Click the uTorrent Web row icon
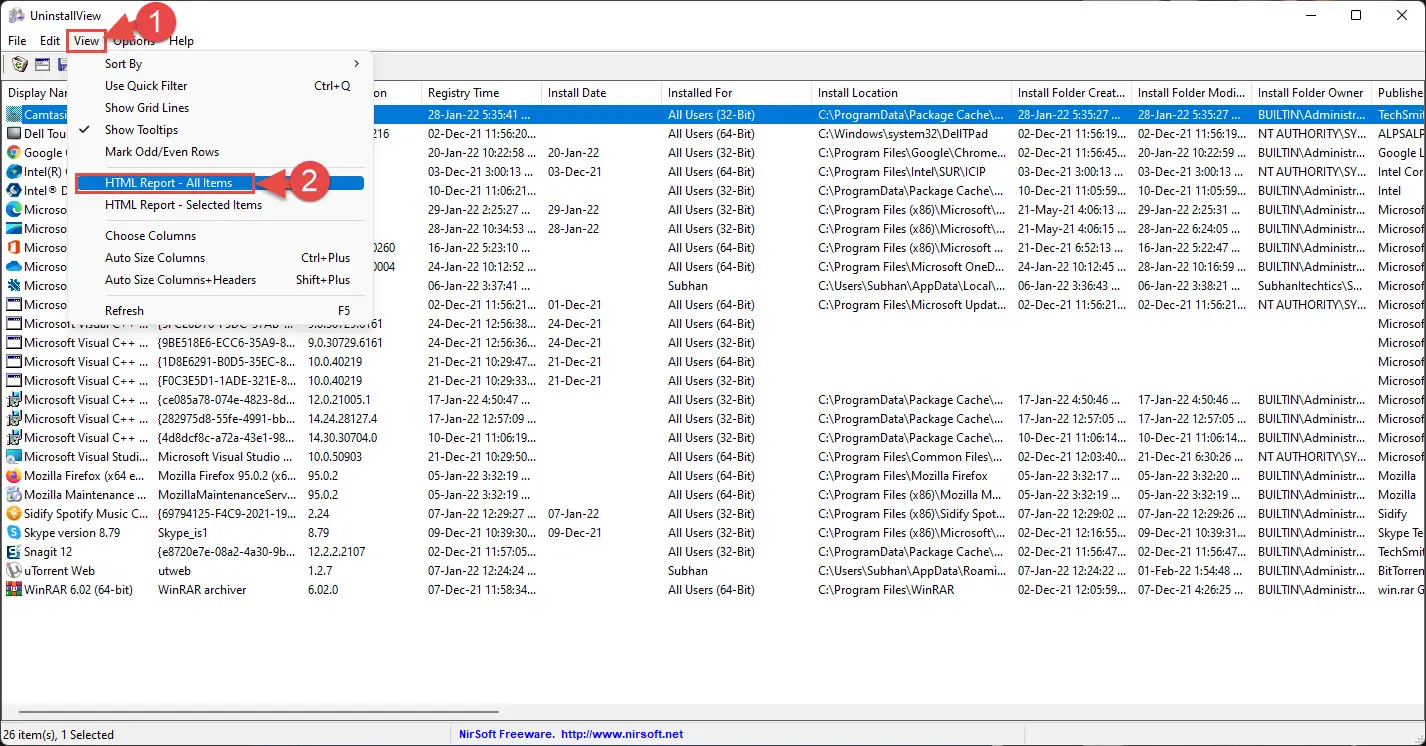This screenshot has width=1426, height=746. (x=14, y=571)
